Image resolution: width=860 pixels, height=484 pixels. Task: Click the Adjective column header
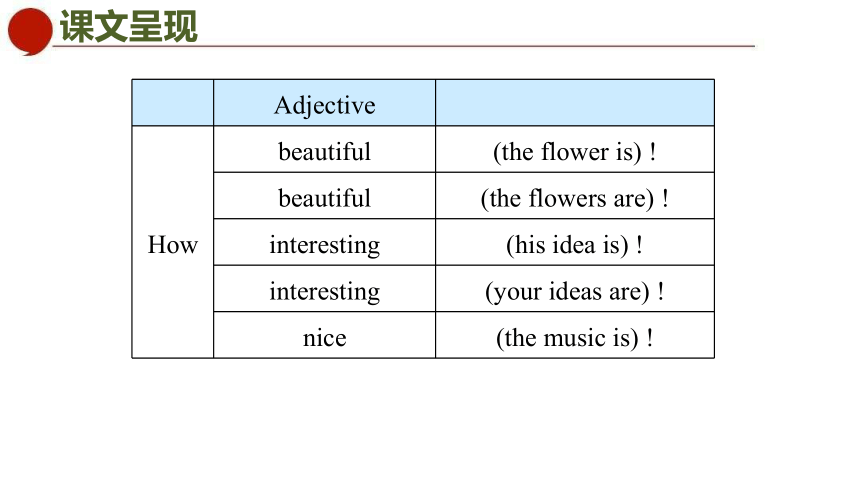tap(325, 103)
